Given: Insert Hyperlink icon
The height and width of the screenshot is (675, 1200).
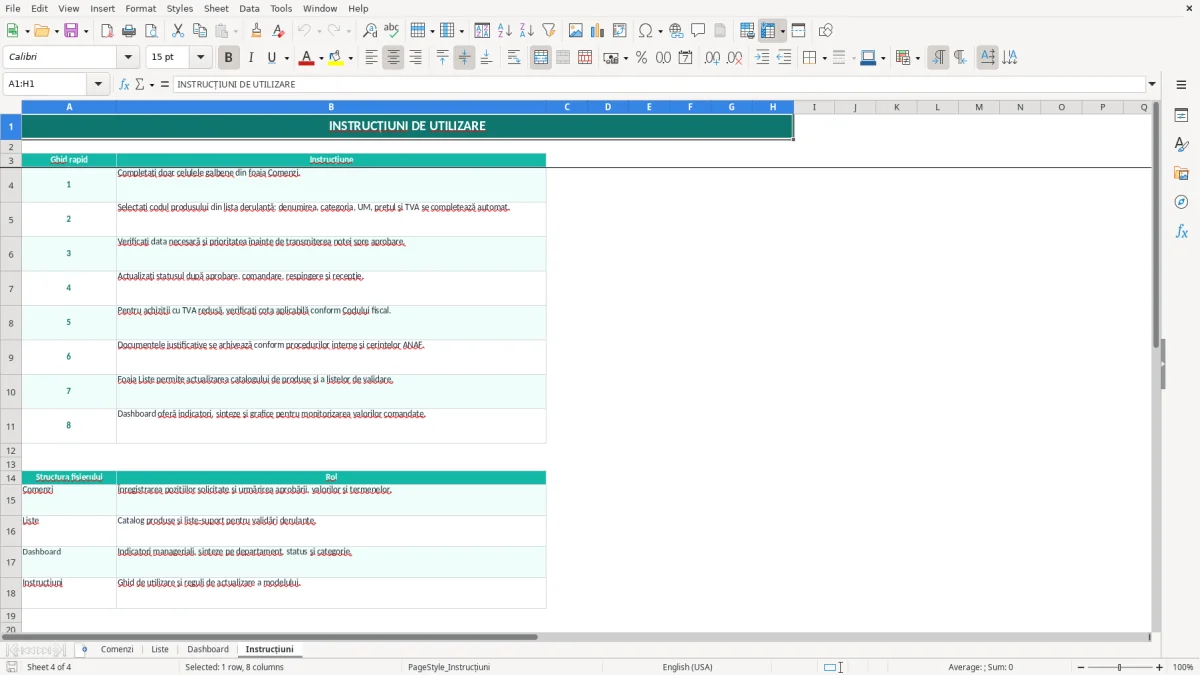Looking at the screenshot, I should pyautogui.click(x=676, y=30).
